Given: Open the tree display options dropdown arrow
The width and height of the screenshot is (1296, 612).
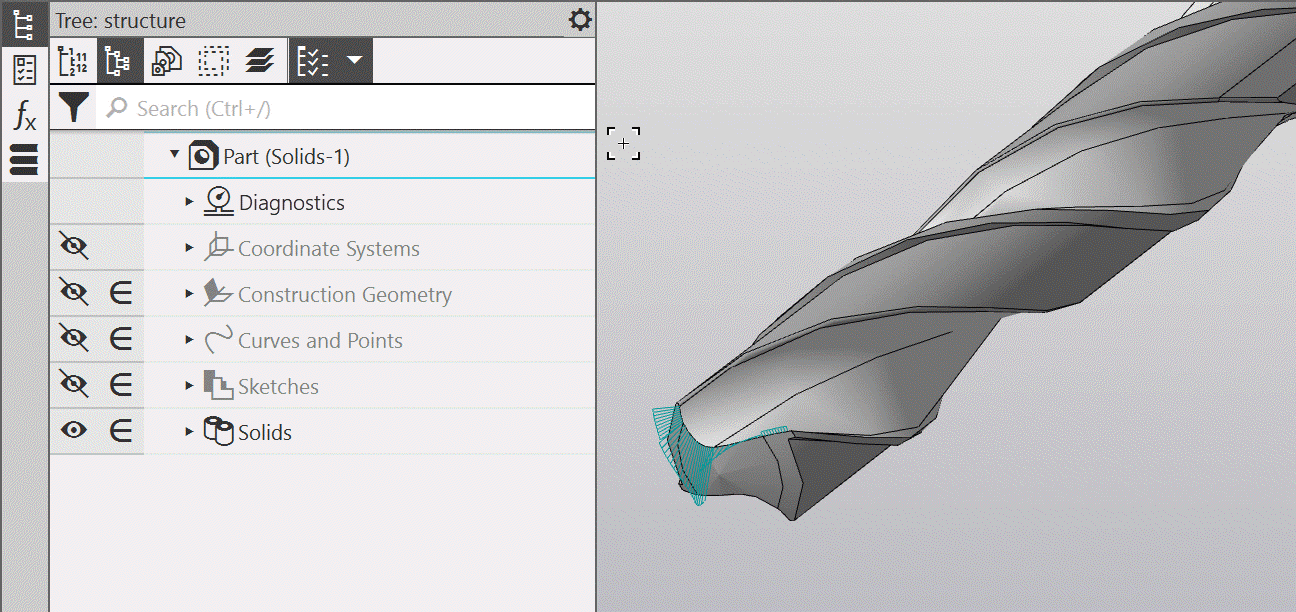Looking at the screenshot, I should (x=354, y=62).
